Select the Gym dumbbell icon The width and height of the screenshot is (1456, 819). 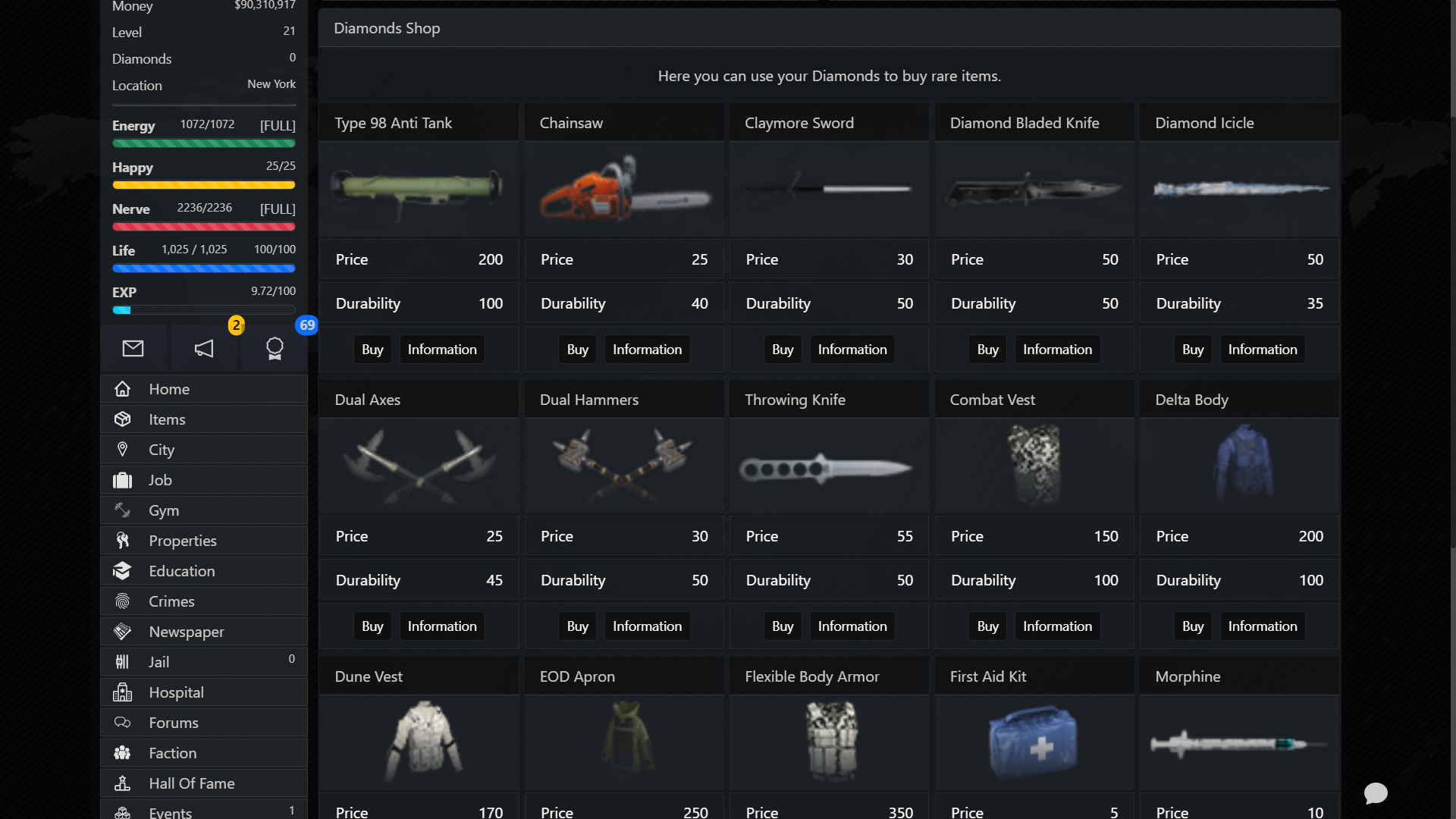pyautogui.click(x=122, y=510)
